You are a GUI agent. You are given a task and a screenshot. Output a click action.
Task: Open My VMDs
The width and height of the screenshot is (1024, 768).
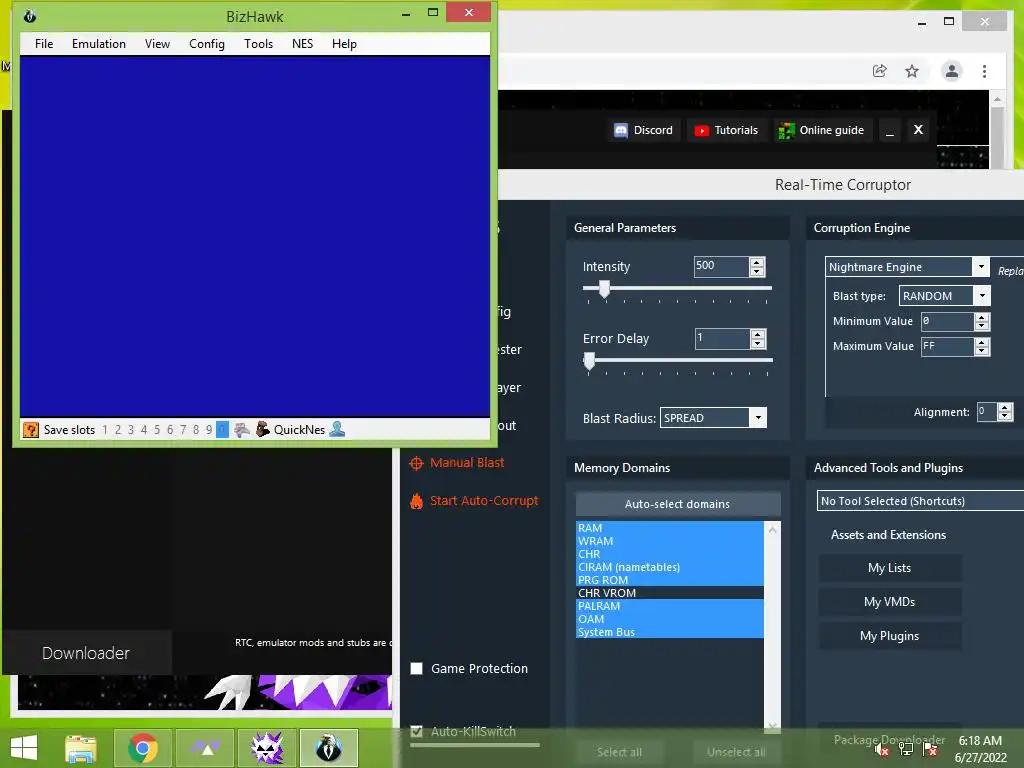[889, 602]
